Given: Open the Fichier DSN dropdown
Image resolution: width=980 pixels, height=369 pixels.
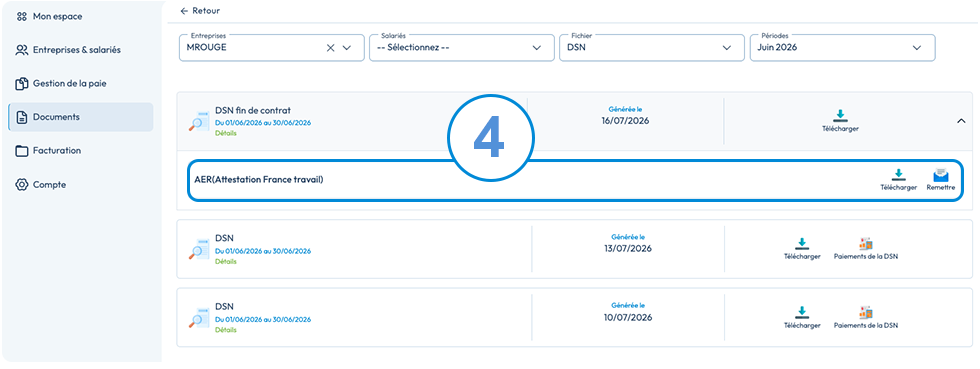Looking at the screenshot, I should pos(652,48).
